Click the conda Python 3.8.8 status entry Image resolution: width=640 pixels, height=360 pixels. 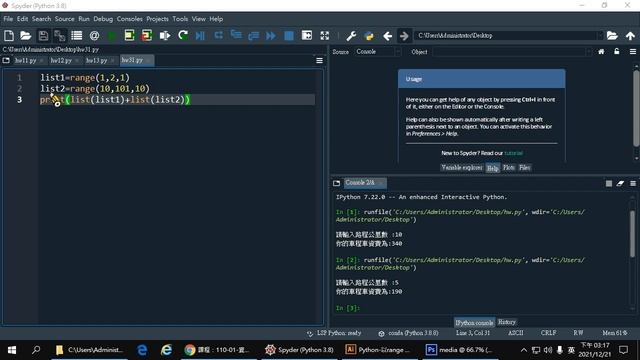[409, 333]
